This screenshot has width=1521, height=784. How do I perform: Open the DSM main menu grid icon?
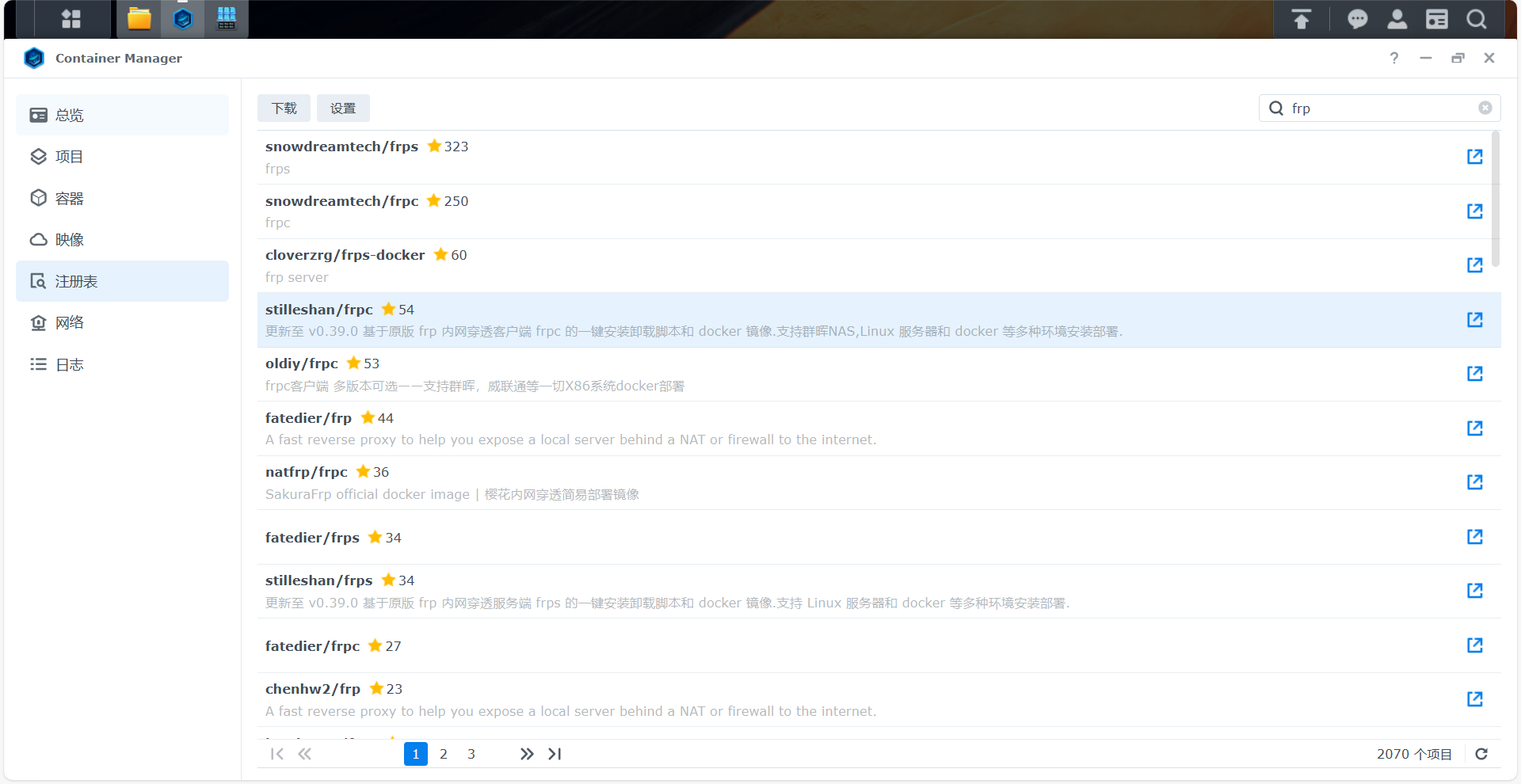point(71,19)
